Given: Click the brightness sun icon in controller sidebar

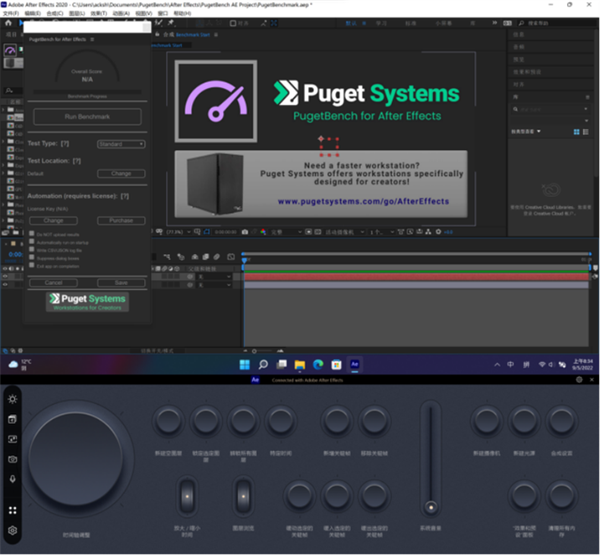Looking at the screenshot, I should [x=12, y=398].
